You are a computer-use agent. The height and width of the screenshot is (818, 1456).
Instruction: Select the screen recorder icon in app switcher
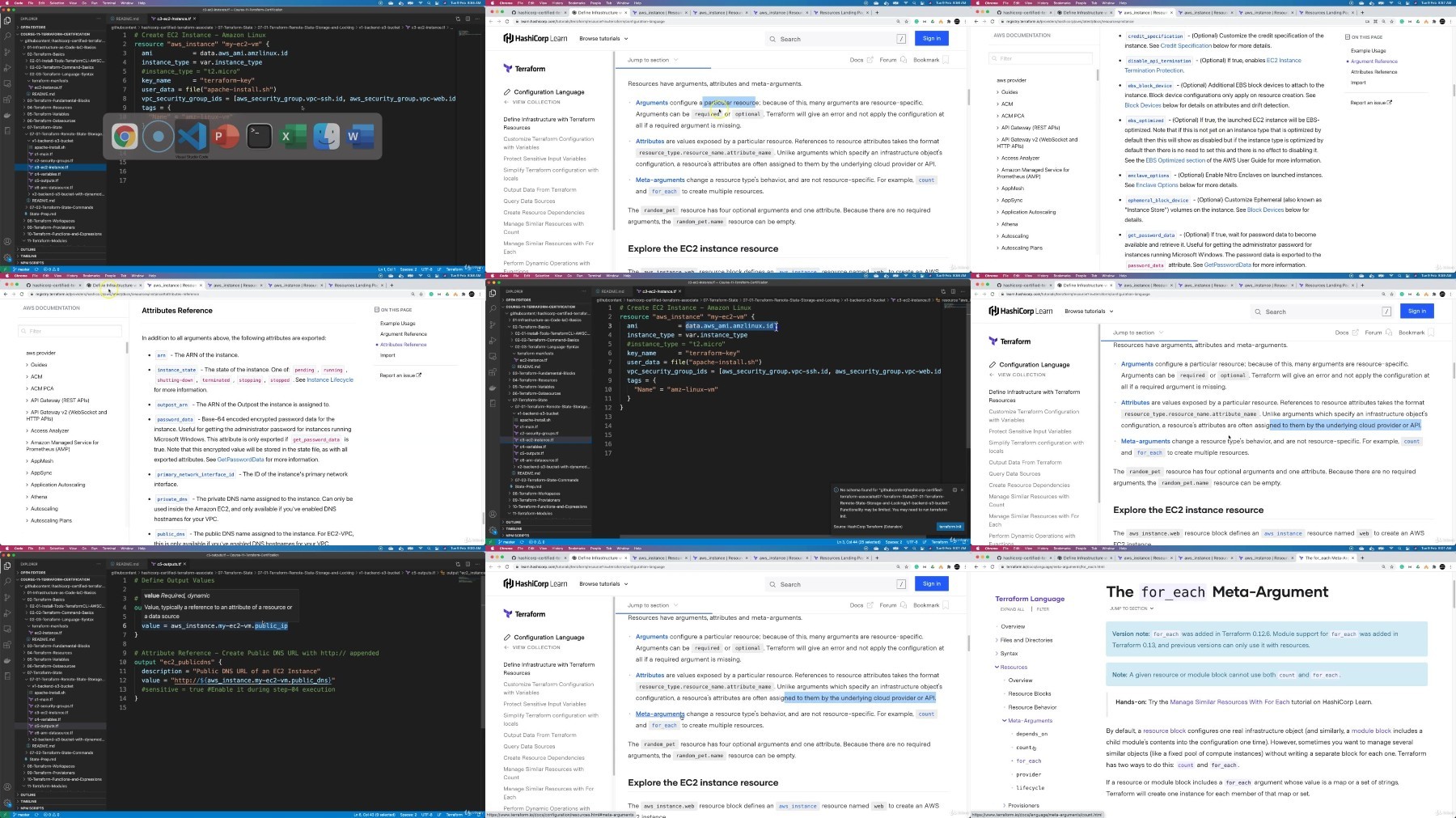click(x=159, y=136)
